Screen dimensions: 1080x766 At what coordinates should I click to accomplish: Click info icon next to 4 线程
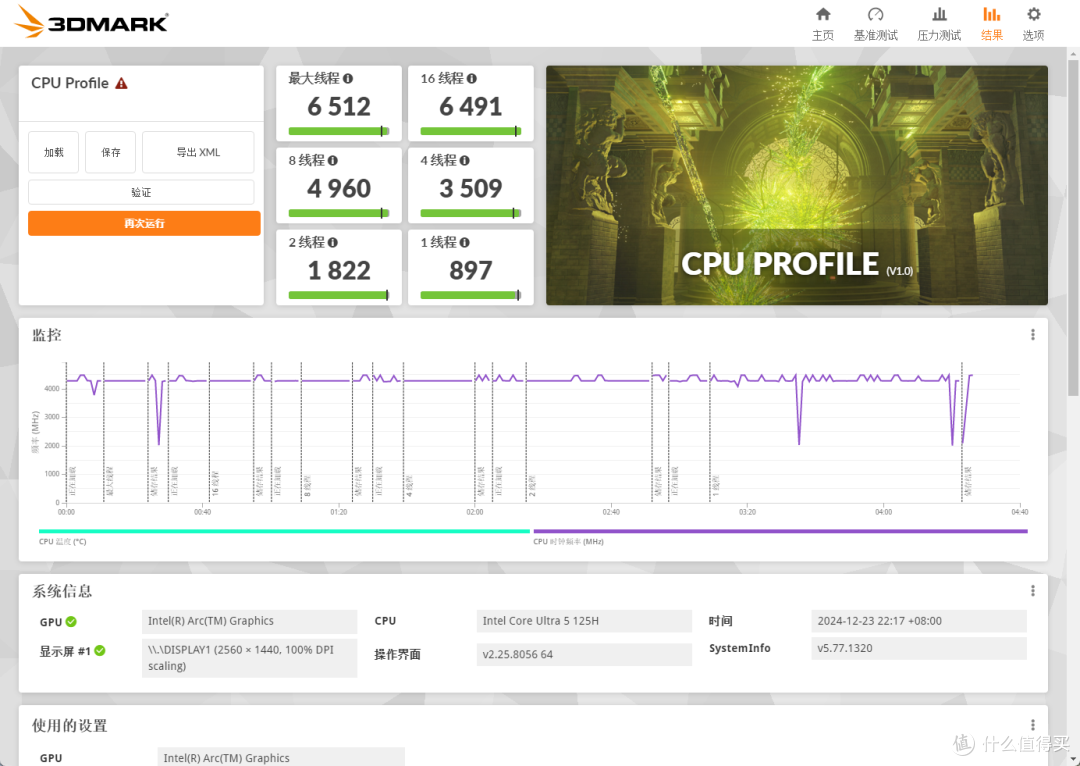[x=464, y=161]
